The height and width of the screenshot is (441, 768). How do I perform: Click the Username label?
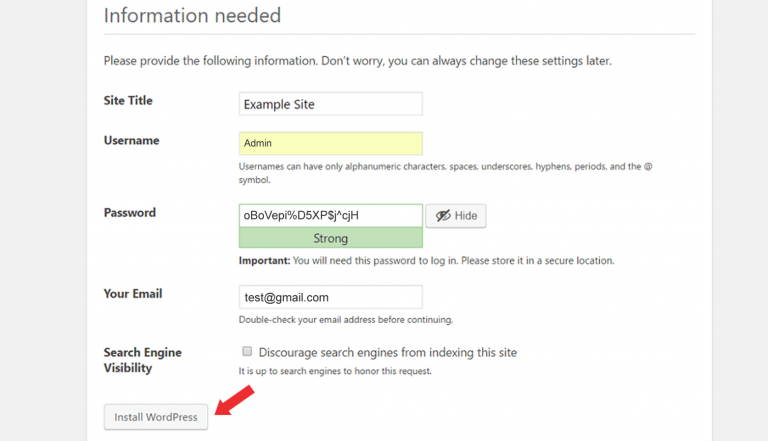click(131, 141)
